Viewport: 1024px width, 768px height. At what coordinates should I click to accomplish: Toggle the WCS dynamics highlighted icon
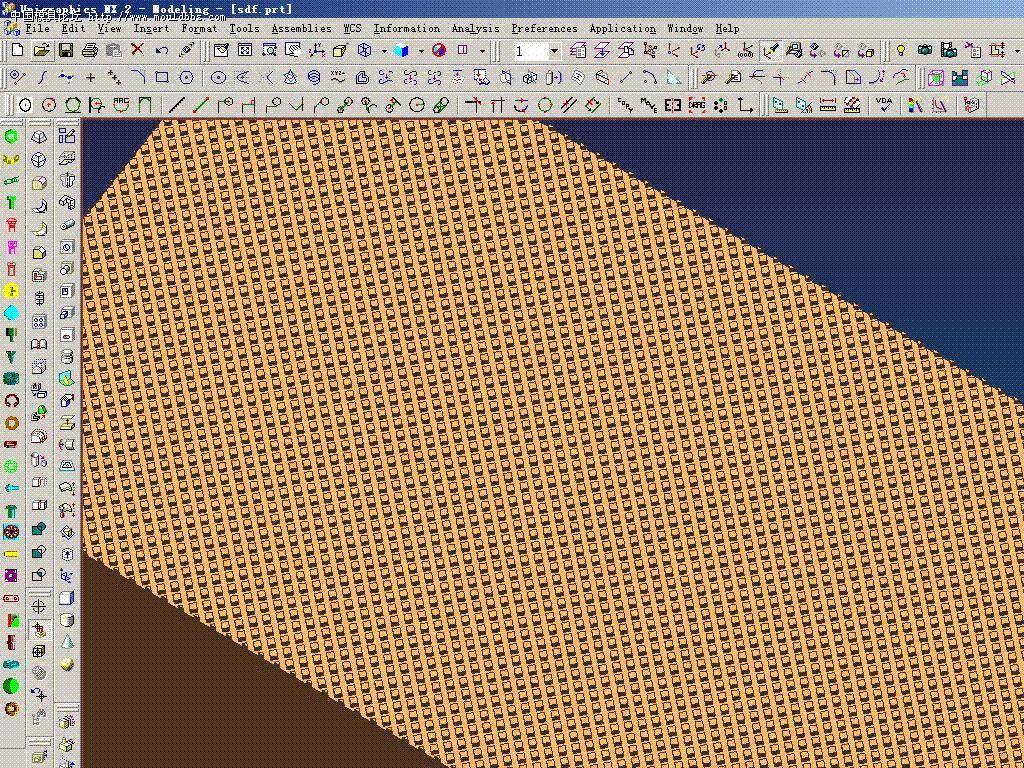click(771, 50)
